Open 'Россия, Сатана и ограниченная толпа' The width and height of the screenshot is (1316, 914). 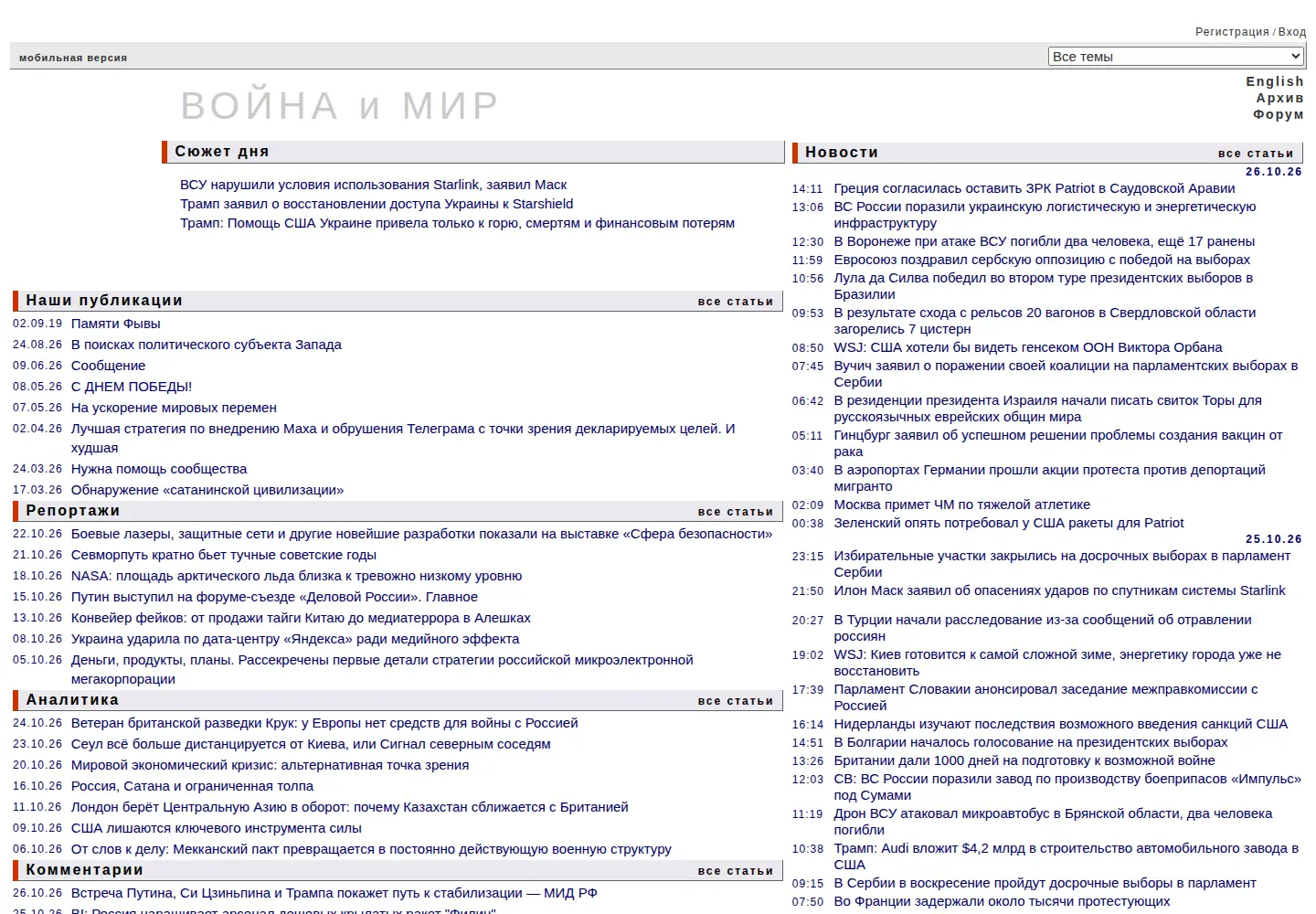(192, 786)
